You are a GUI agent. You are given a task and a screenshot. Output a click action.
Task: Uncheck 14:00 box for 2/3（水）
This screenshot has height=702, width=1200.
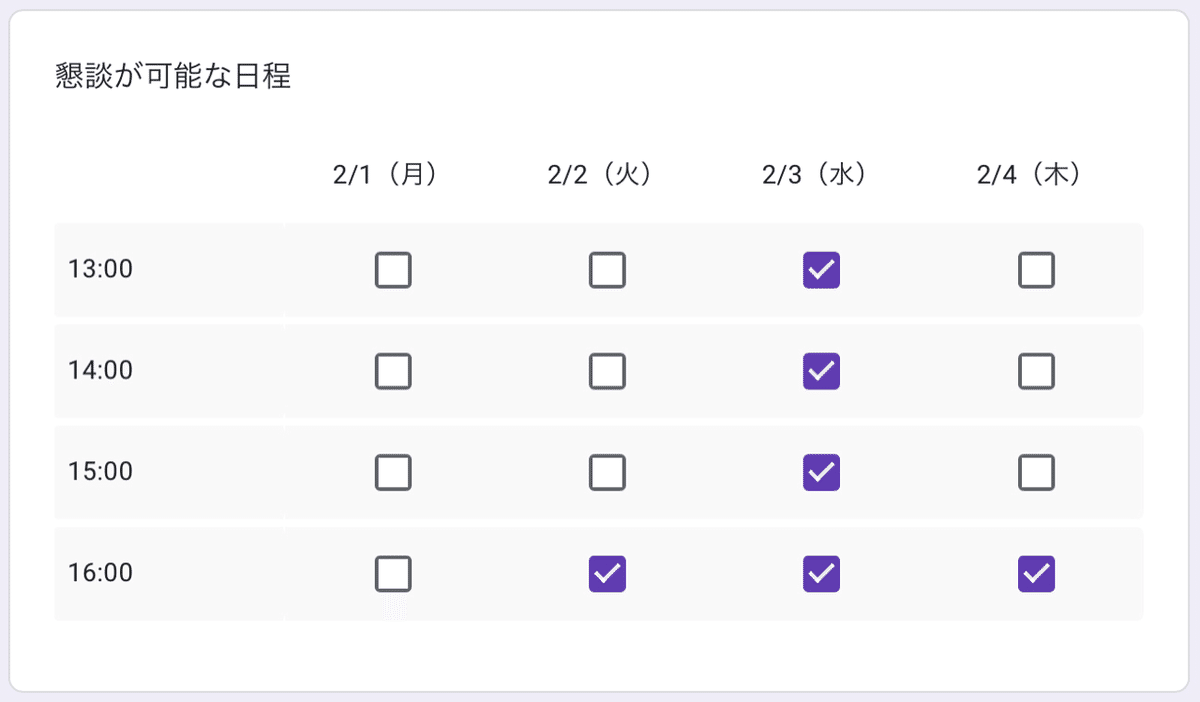click(x=821, y=371)
